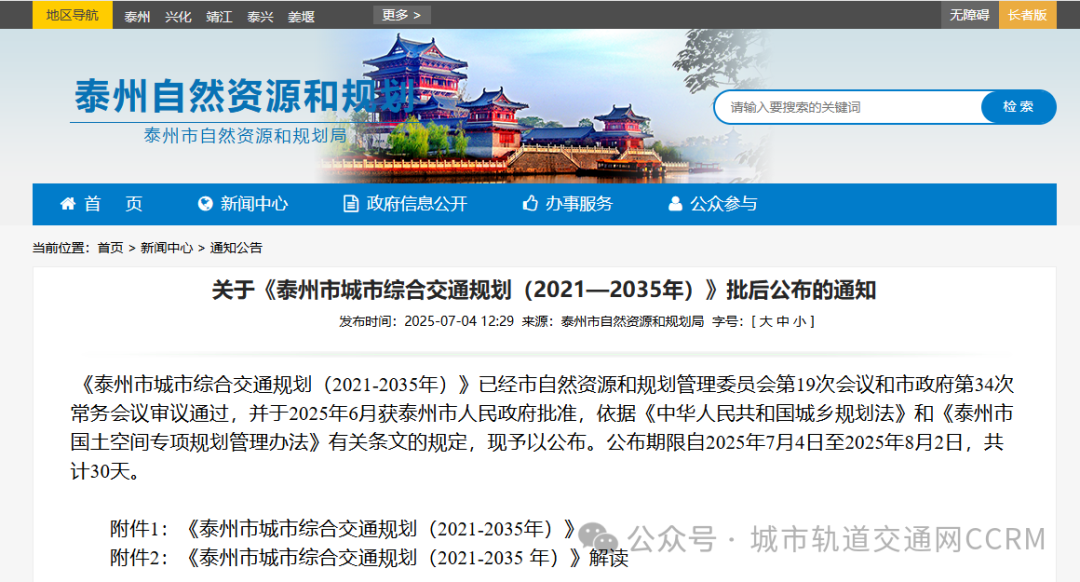
Task: Go to 靖江 regional site
Action: point(219,16)
